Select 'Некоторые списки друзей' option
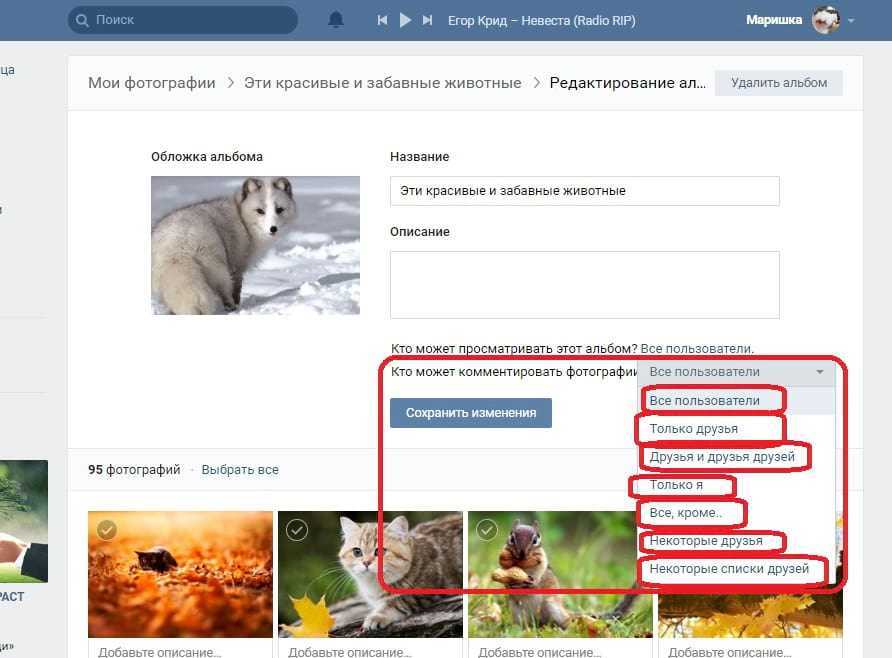892x658 pixels. coord(729,570)
